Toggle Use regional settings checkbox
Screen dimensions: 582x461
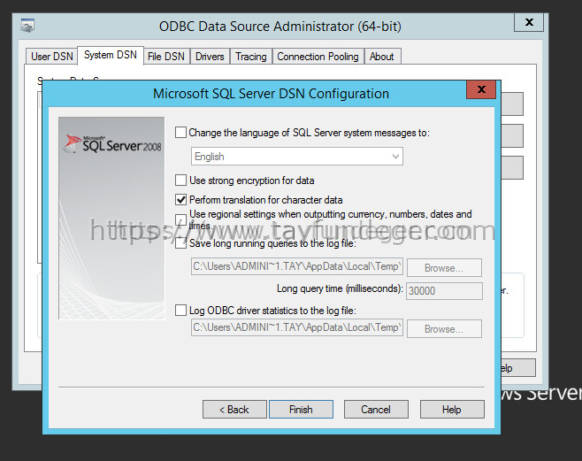181,219
